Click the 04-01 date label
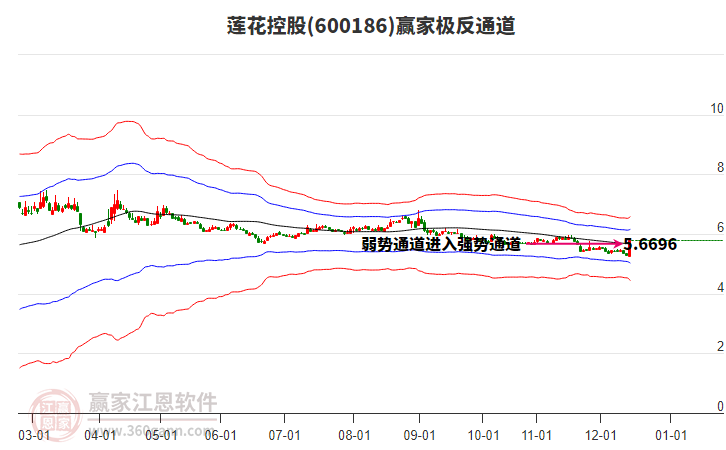Viewport: 726px width, 450px height. pos(100,435)
